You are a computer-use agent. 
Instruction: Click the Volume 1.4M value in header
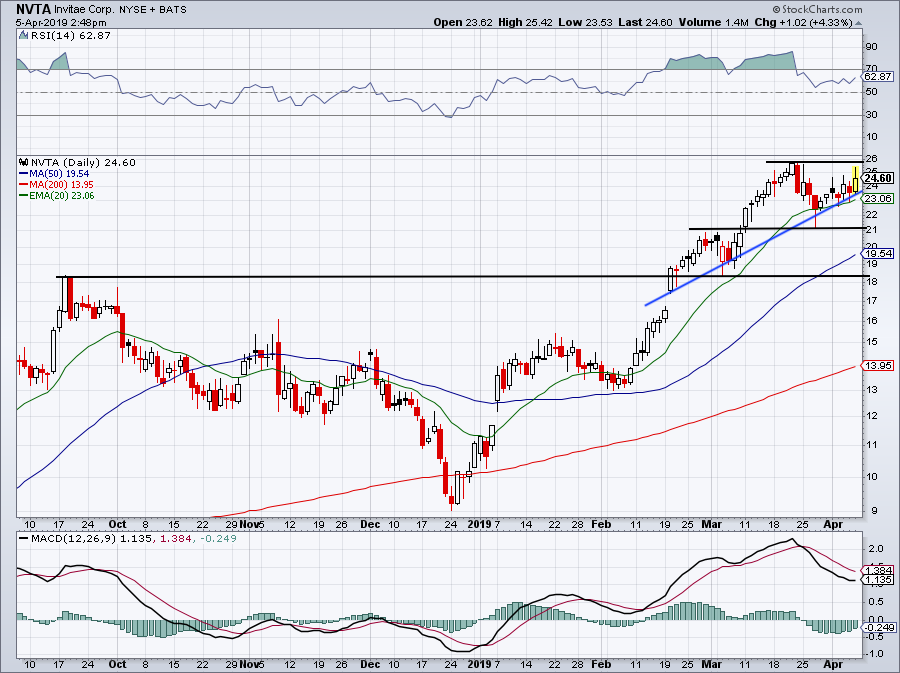(713, 22)
